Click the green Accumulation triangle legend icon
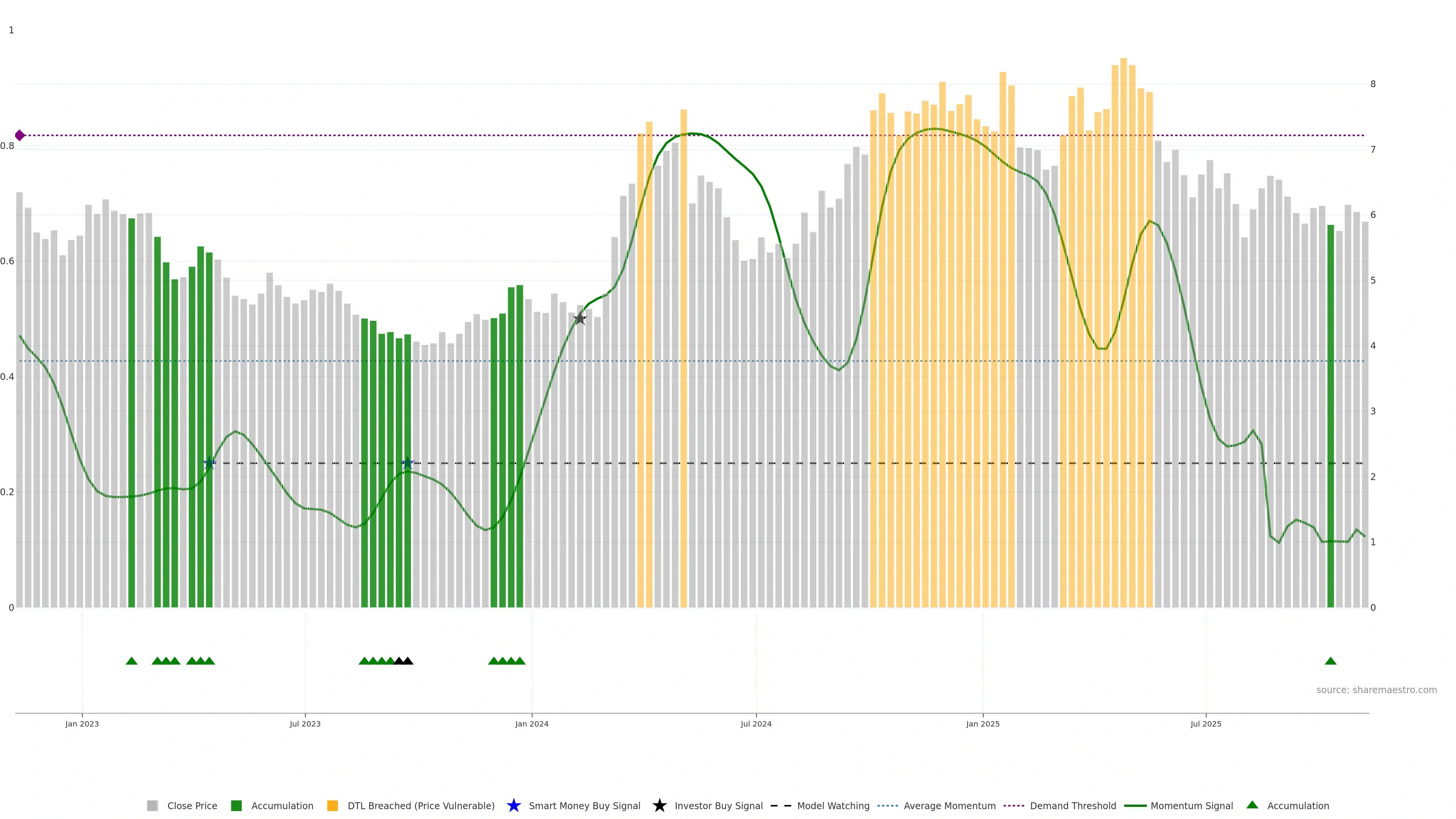The height and width of the screenshot is (819, 1456). click(1252, 805)
